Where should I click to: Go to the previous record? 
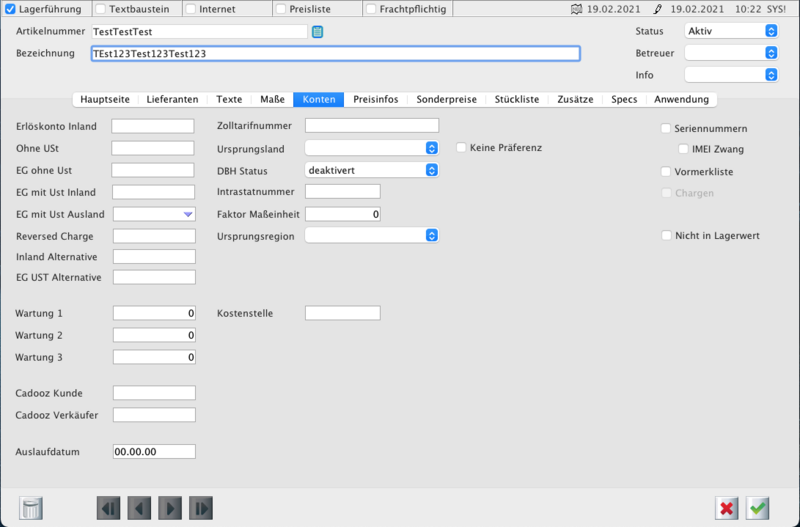click(139, 507)
